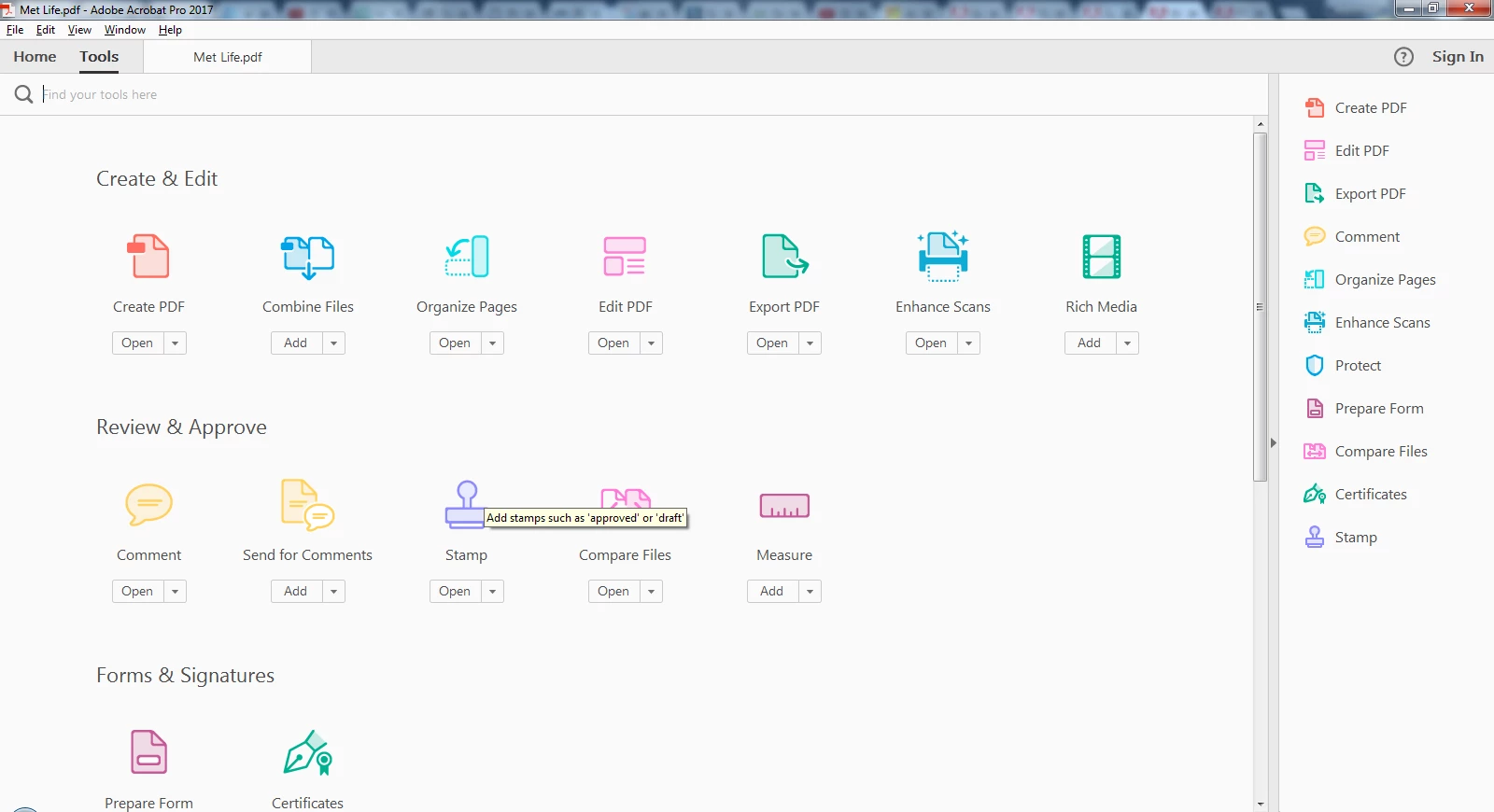Expand the dropdown arrow beside Combine Files Add
1494x812 pixels.
[333, 343]
